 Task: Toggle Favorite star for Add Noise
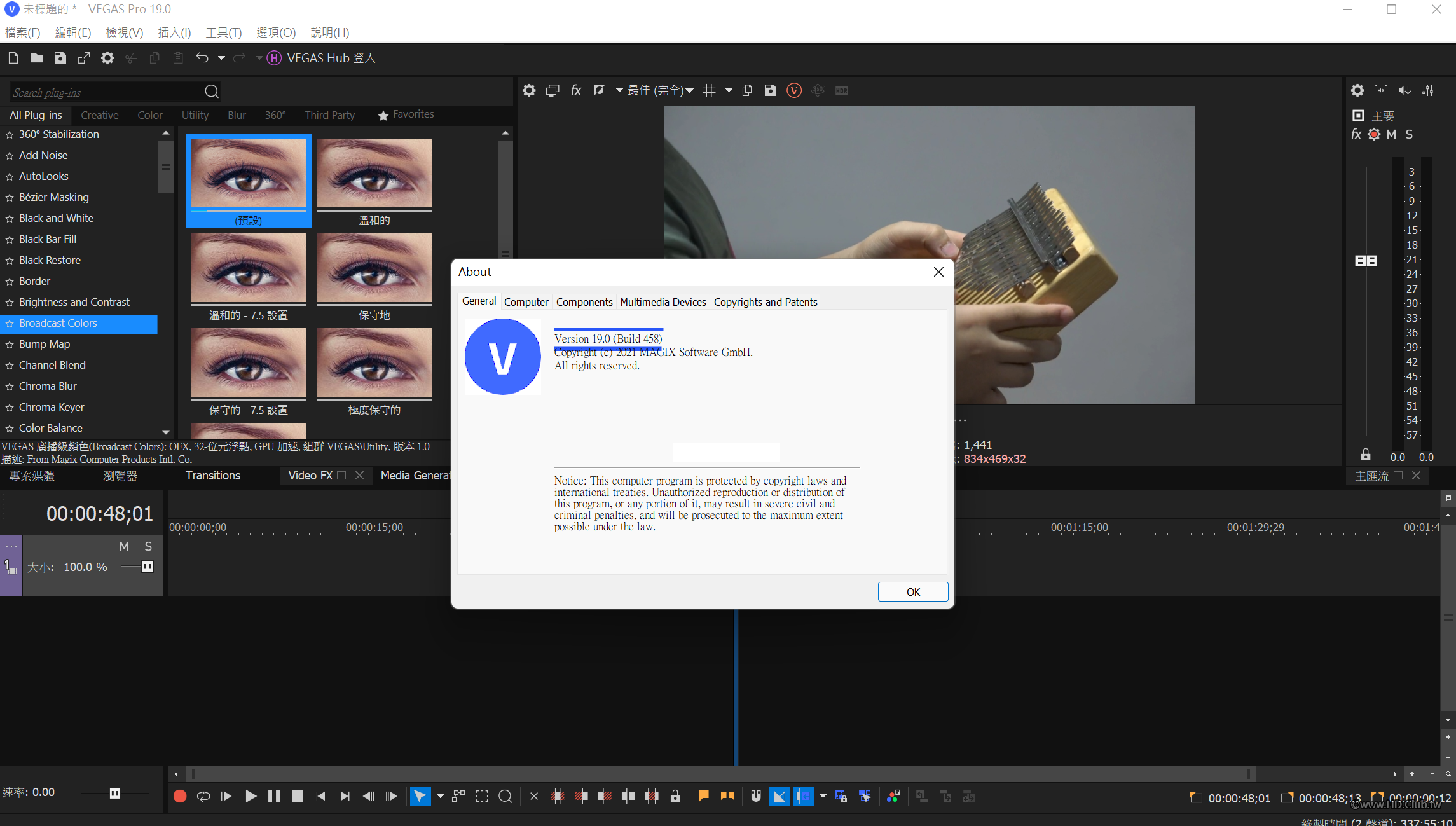(10, 156)
